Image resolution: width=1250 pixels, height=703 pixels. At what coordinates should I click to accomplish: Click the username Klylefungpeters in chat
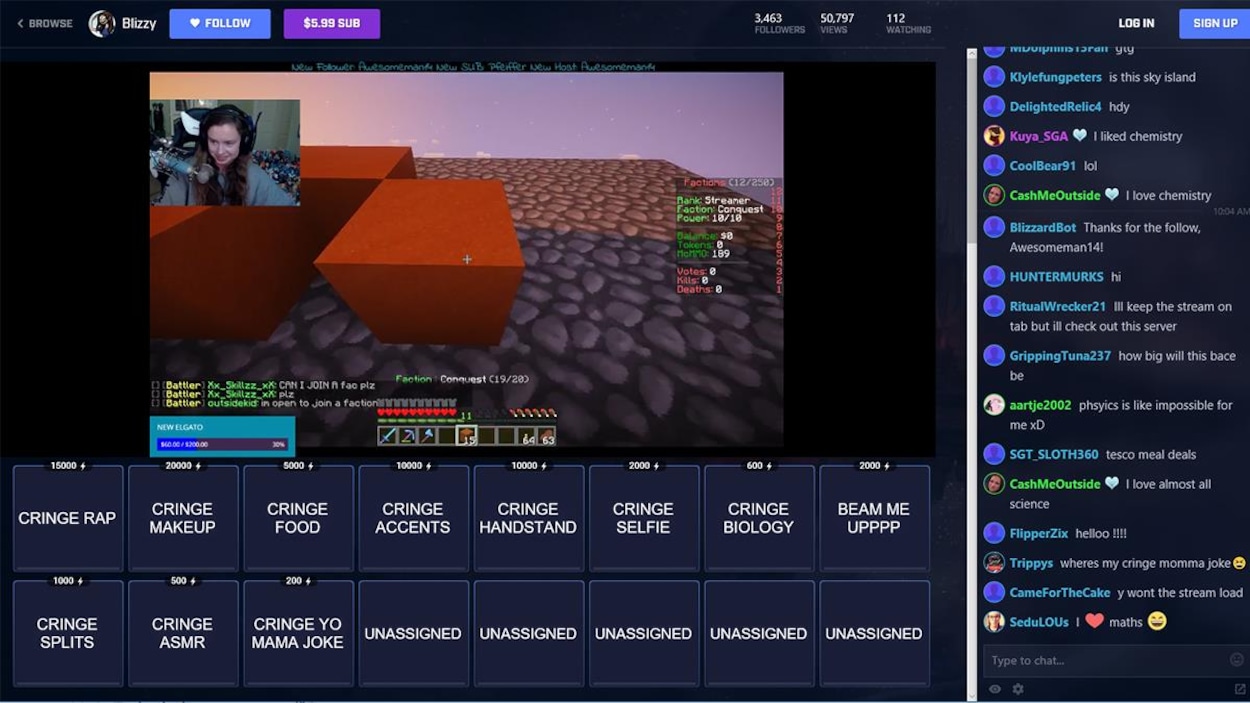click(x=1056, y=77)
